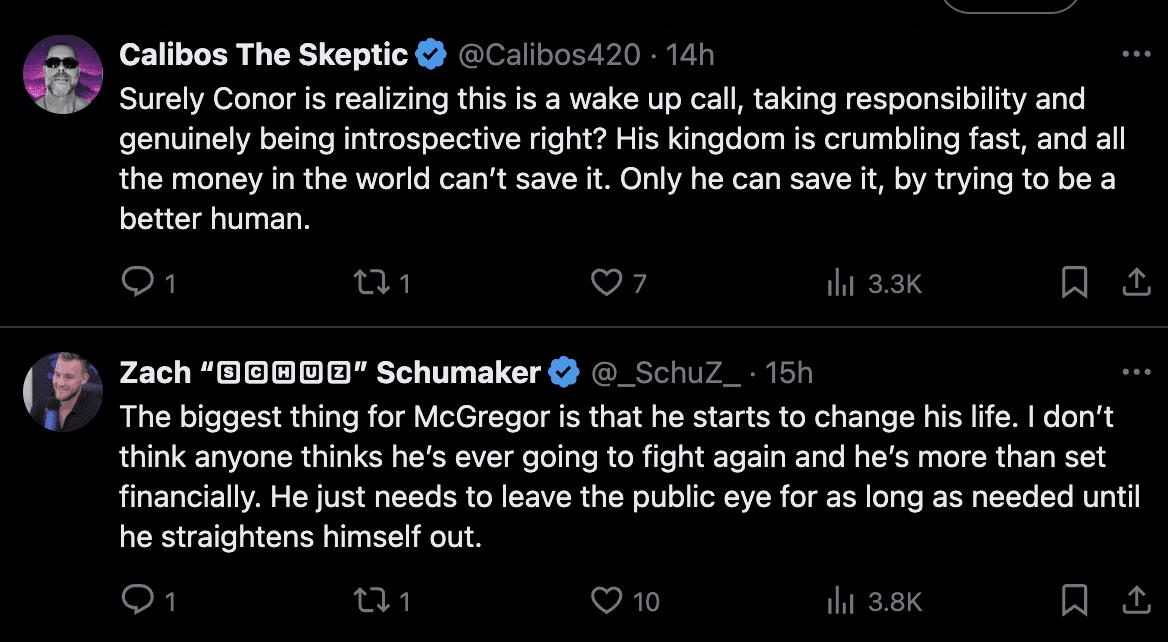Open the 14h timestamp of Calibos's tweet
The image size is (1168, 642).
690,54
